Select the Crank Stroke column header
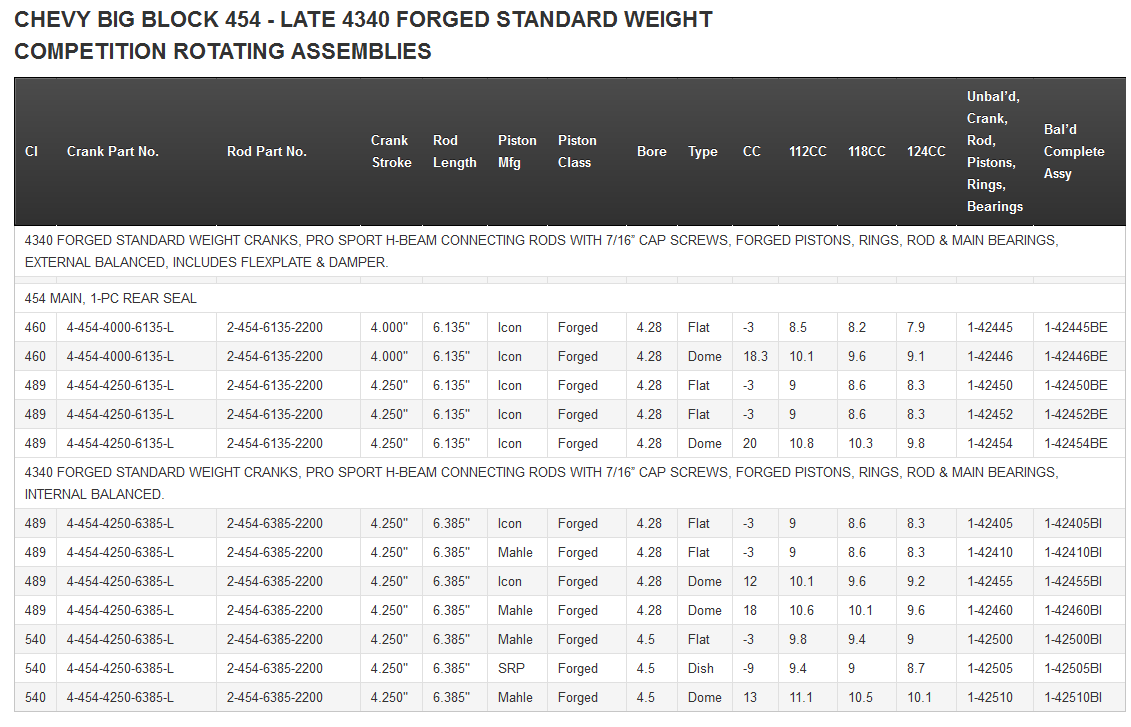The height and width of the screenshot is (727, 1131). tap(391, 152)
